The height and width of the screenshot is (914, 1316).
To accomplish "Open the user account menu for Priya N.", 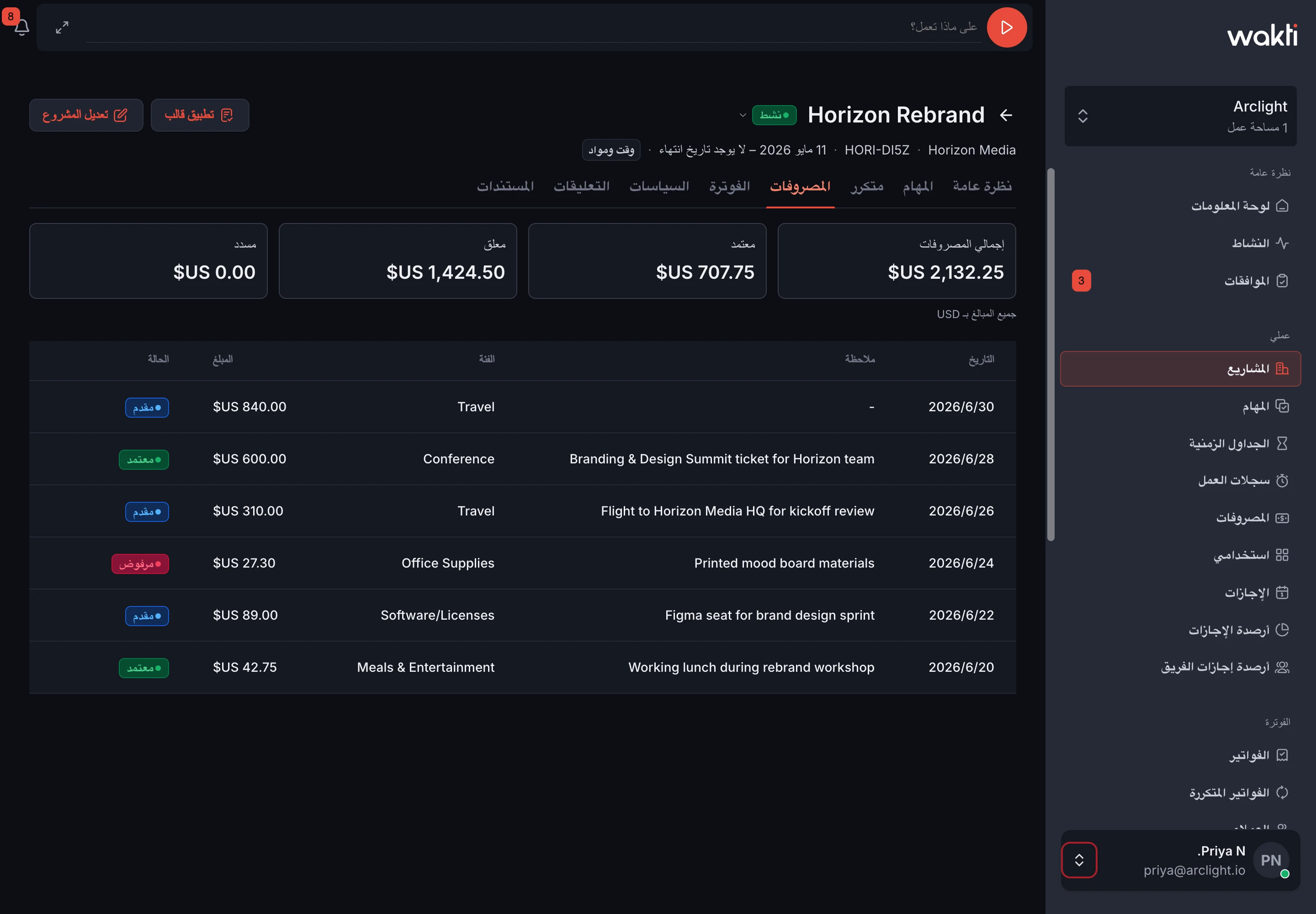I will 1079,860.
